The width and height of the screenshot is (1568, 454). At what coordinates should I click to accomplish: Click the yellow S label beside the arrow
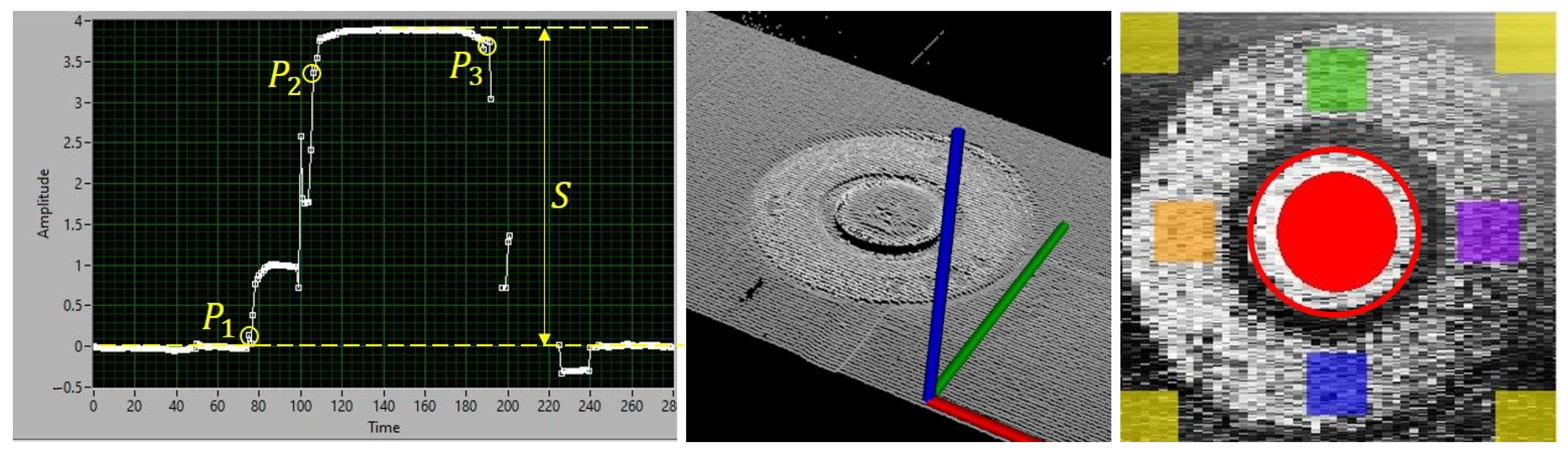pos(560,196)
